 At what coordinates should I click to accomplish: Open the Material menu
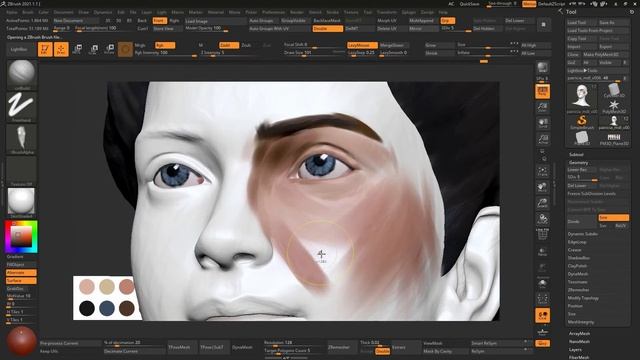[216, 12]
